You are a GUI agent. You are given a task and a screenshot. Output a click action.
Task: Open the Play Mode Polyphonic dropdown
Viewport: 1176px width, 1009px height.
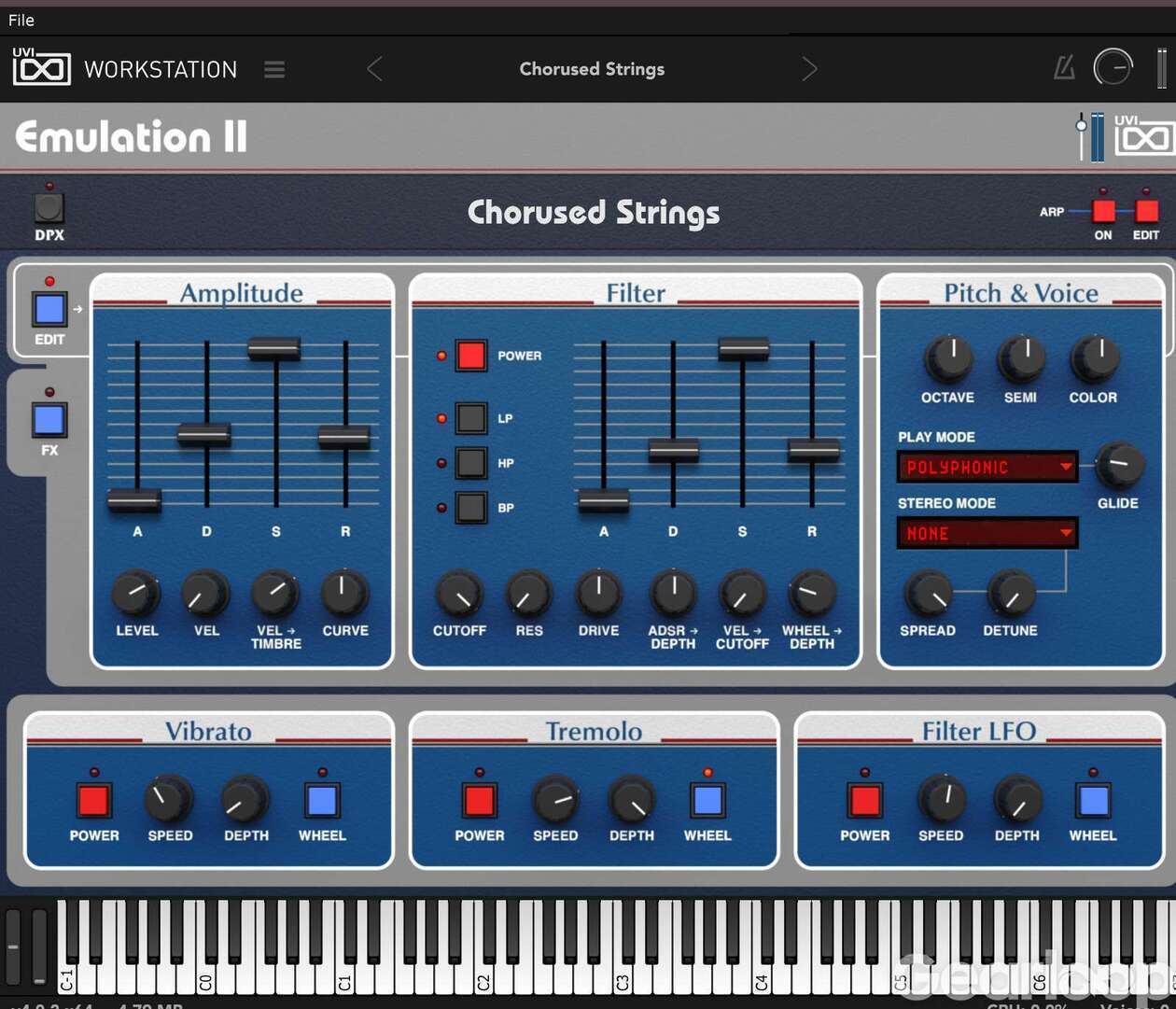[987, 467]
